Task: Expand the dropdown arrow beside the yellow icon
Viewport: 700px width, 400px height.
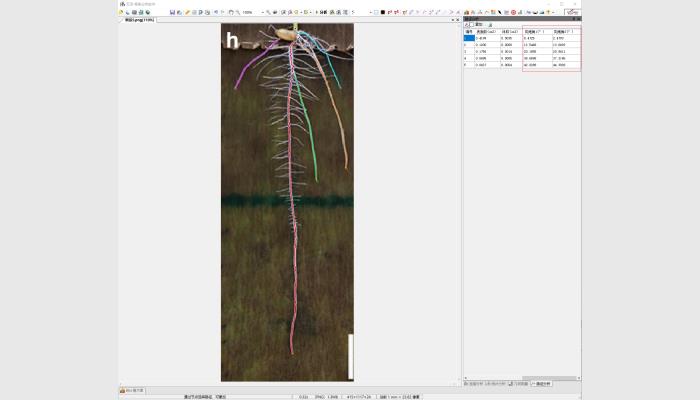Action: pos(555,12)
